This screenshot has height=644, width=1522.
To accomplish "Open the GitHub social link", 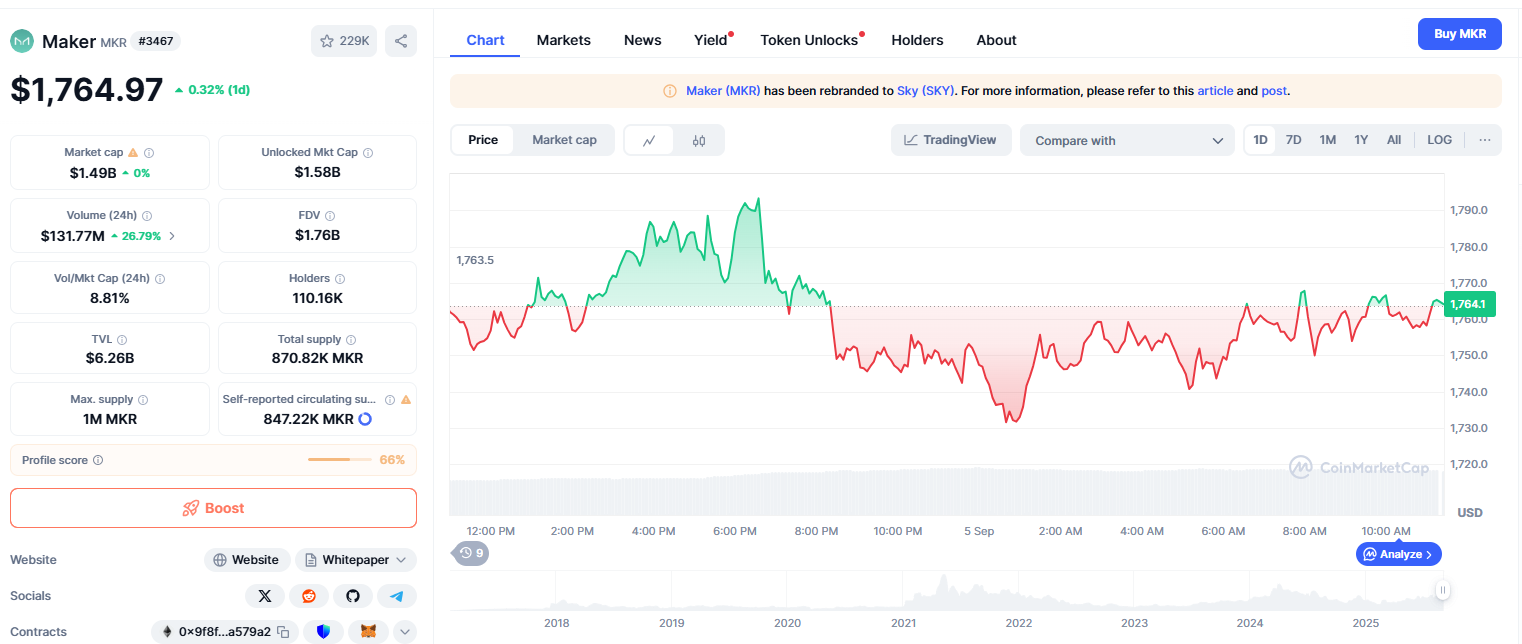I will point(353,596).
